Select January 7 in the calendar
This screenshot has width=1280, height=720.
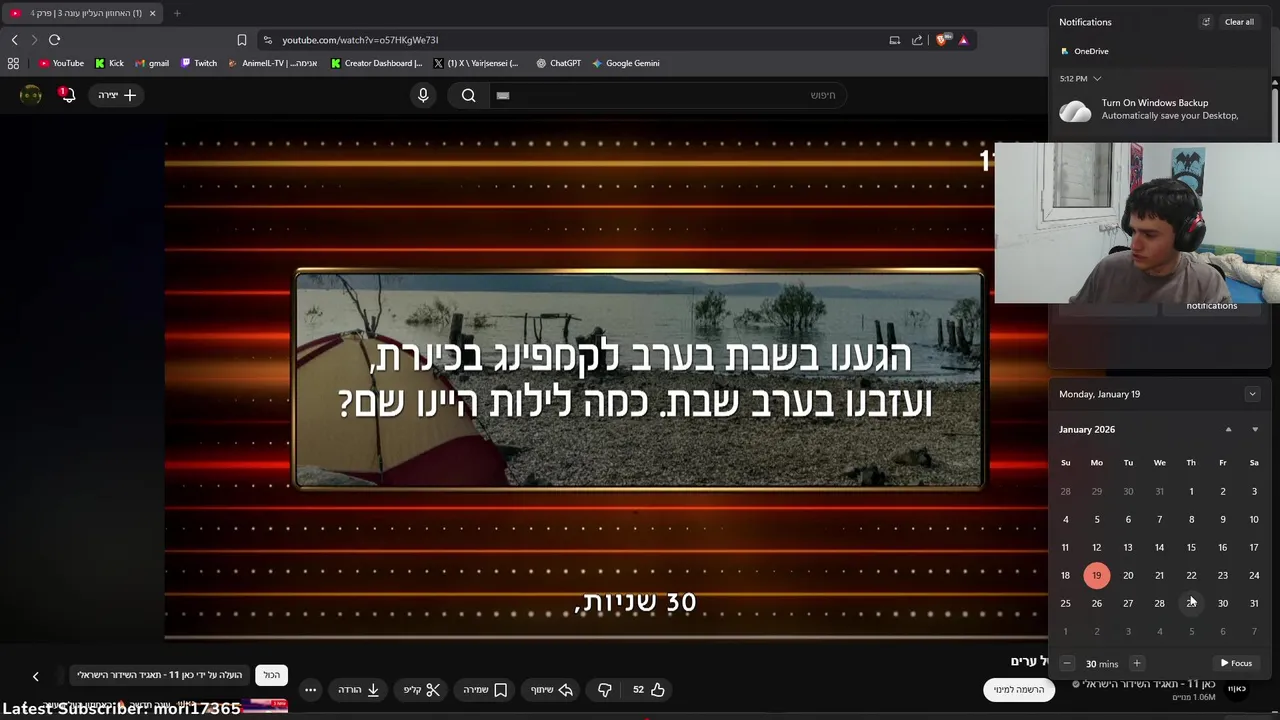pos(1160,519)
